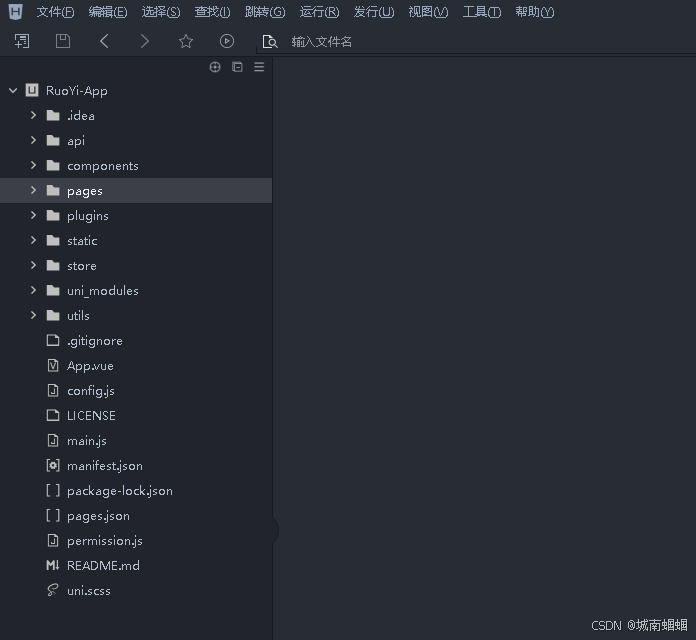Open the 文件(F) menu
The image size is (696, 640).
pyautogui.click(x=55, y=12)
